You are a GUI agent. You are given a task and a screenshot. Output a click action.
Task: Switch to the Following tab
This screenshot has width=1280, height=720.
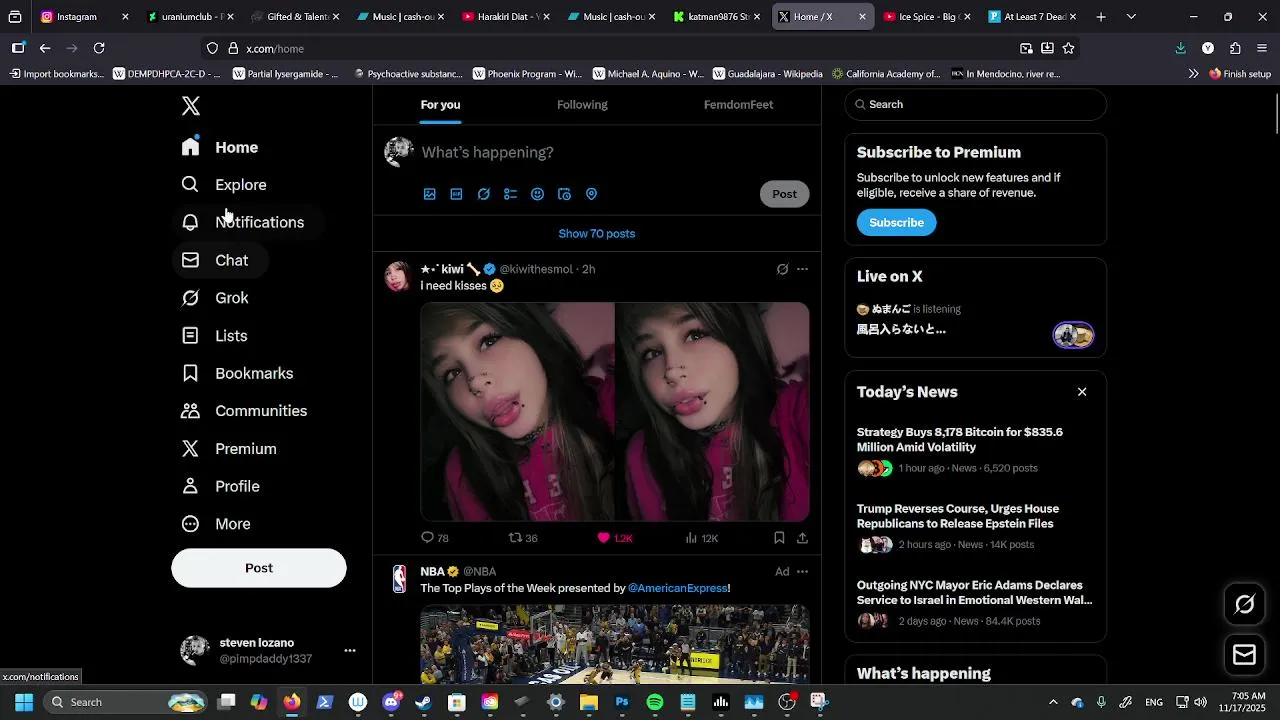tap(582, 105)
